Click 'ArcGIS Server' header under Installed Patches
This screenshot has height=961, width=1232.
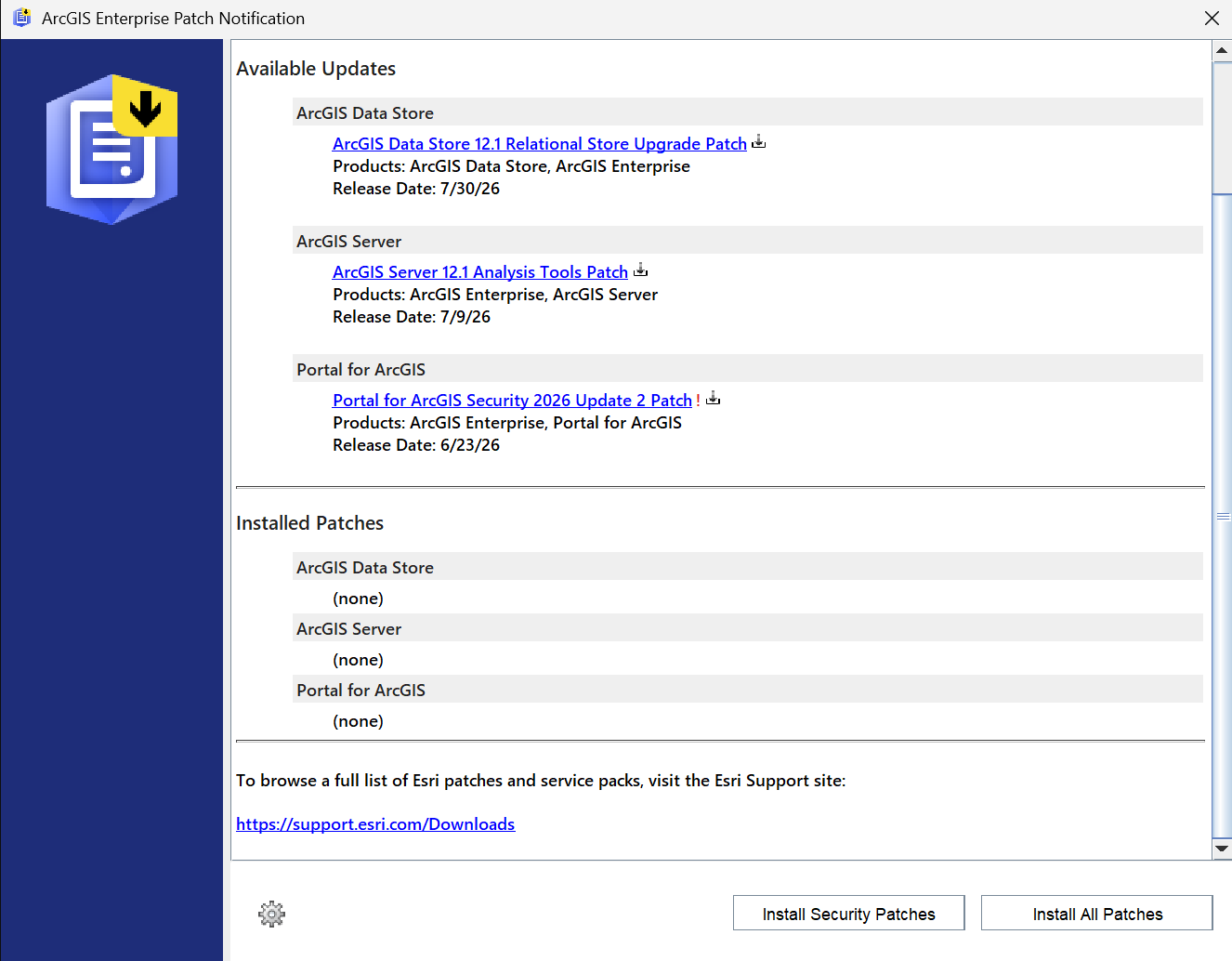pos(748,628)
